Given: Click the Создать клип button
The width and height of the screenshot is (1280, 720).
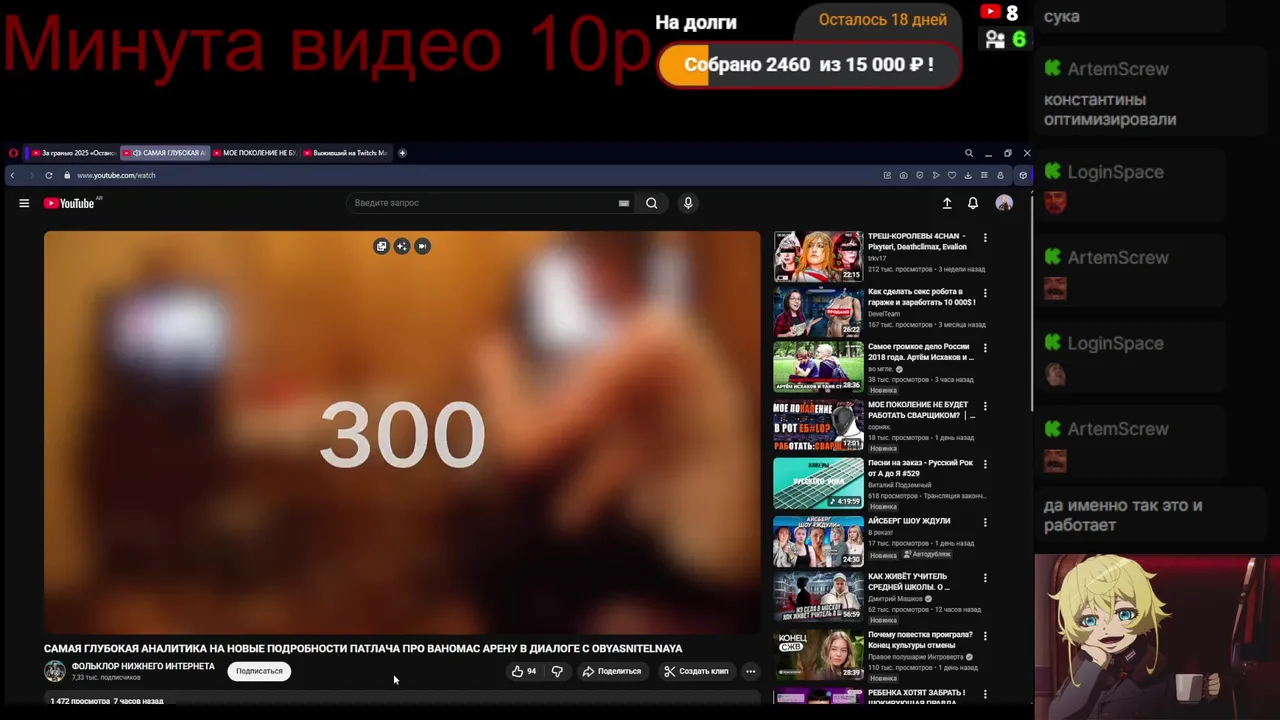Looking at the screenshot, I should tap(696, 671).
